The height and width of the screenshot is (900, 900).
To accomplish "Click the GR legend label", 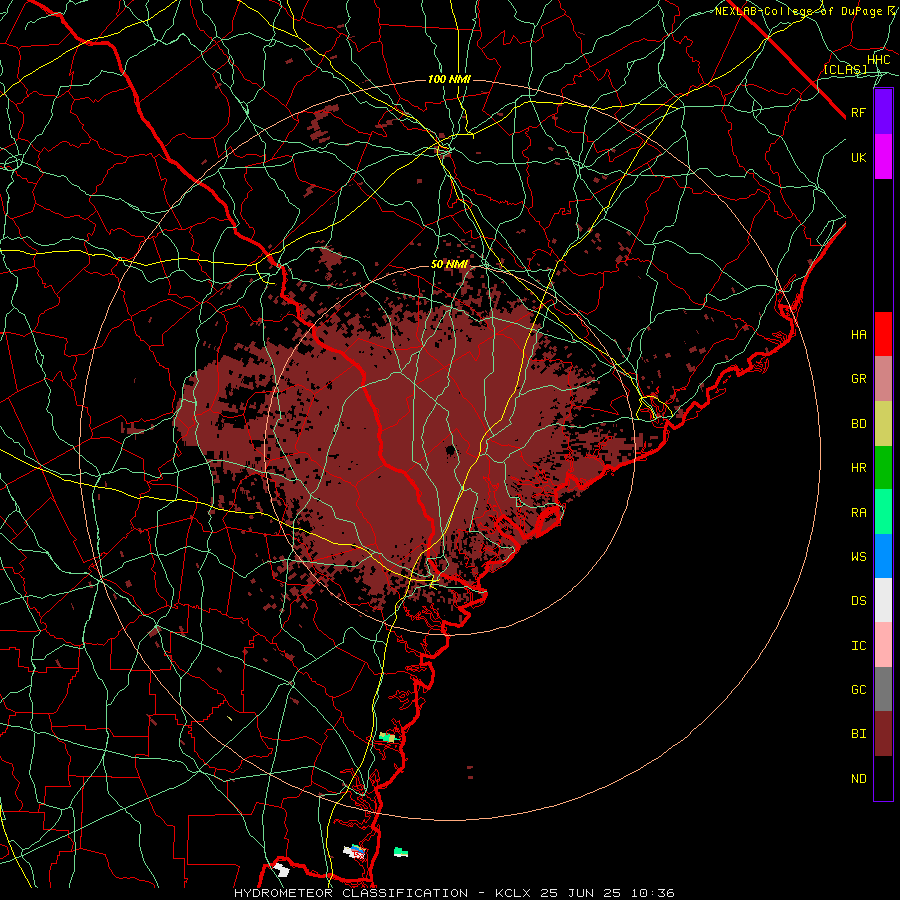I will (859, 379).
